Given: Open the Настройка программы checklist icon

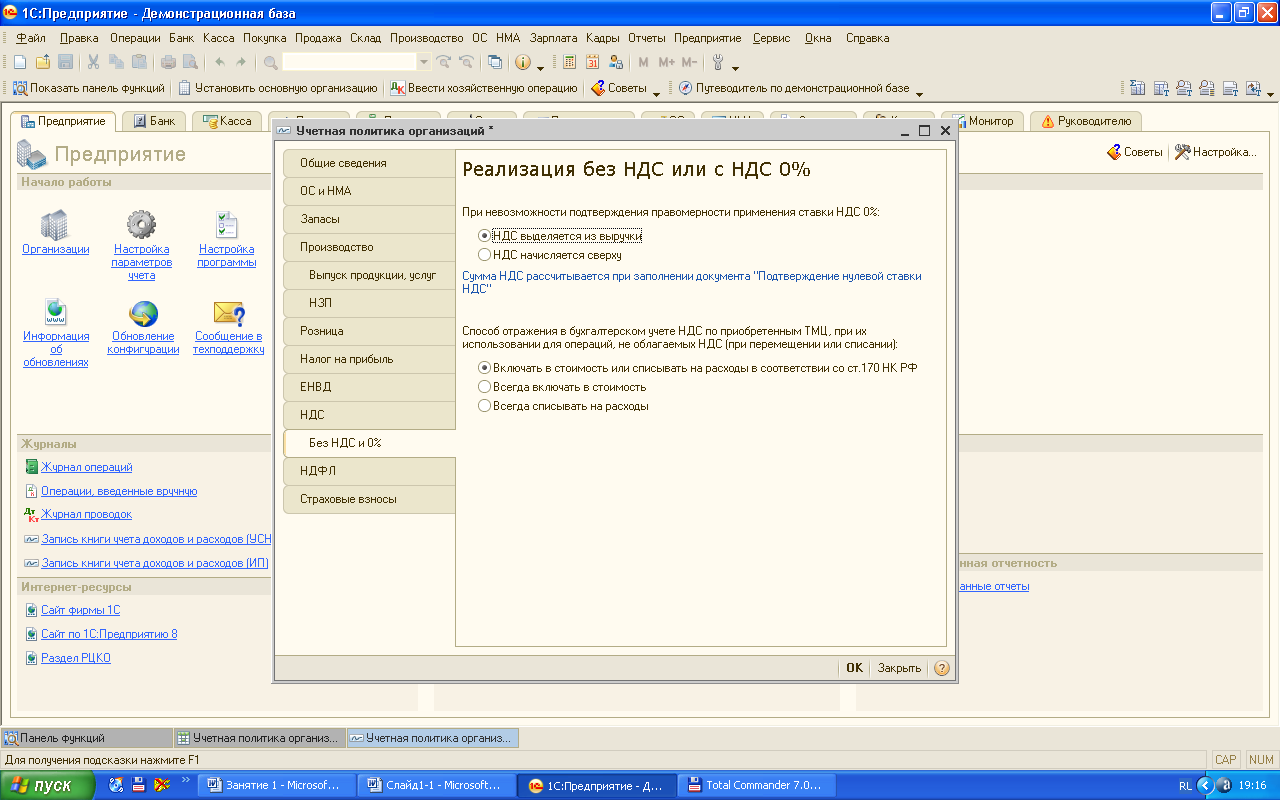Looking at the screenshot, I should click(x=227, y=226).
